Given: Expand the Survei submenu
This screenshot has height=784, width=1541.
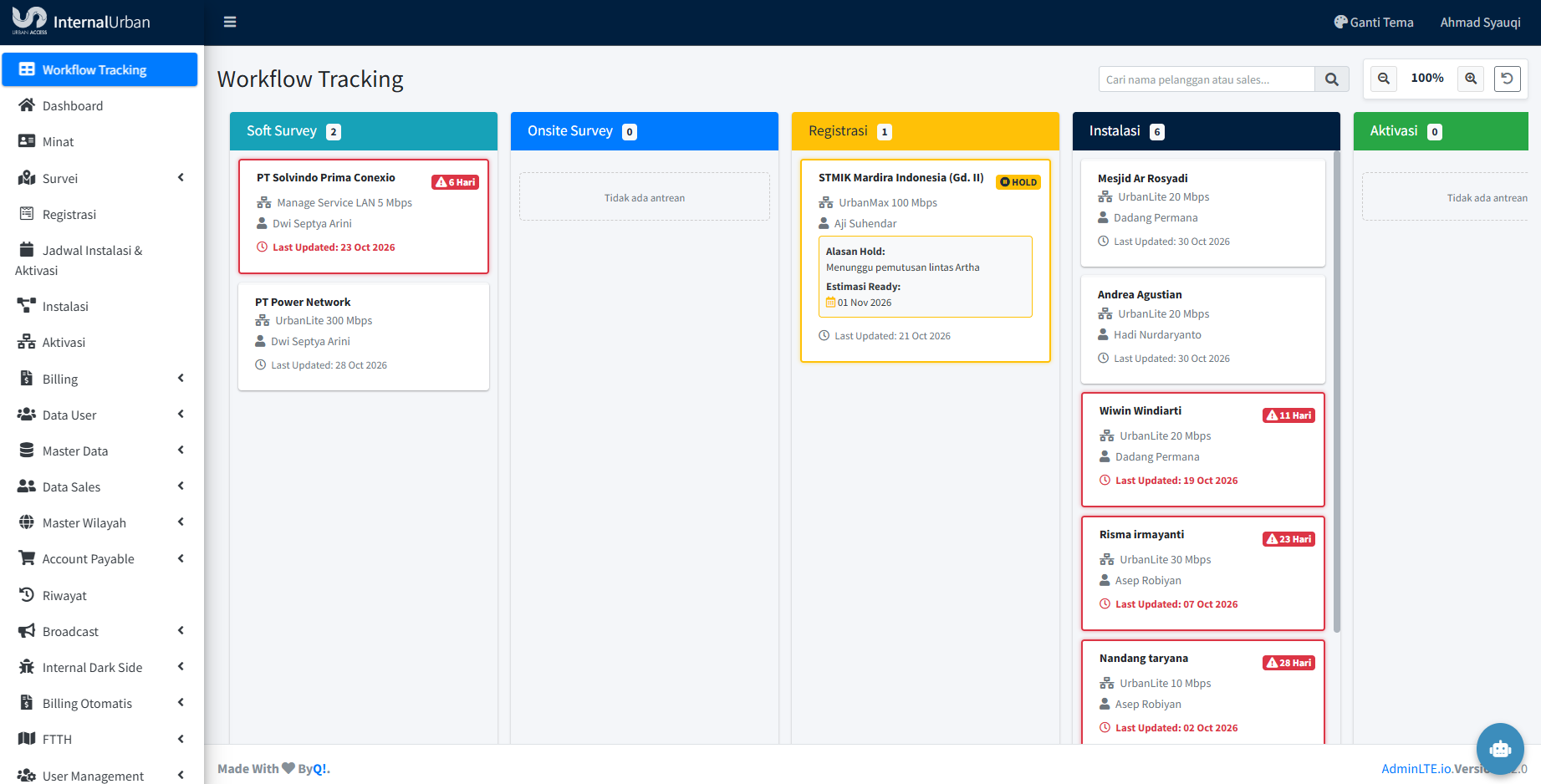Looking at the screenshot, I should tap(100, 178).
